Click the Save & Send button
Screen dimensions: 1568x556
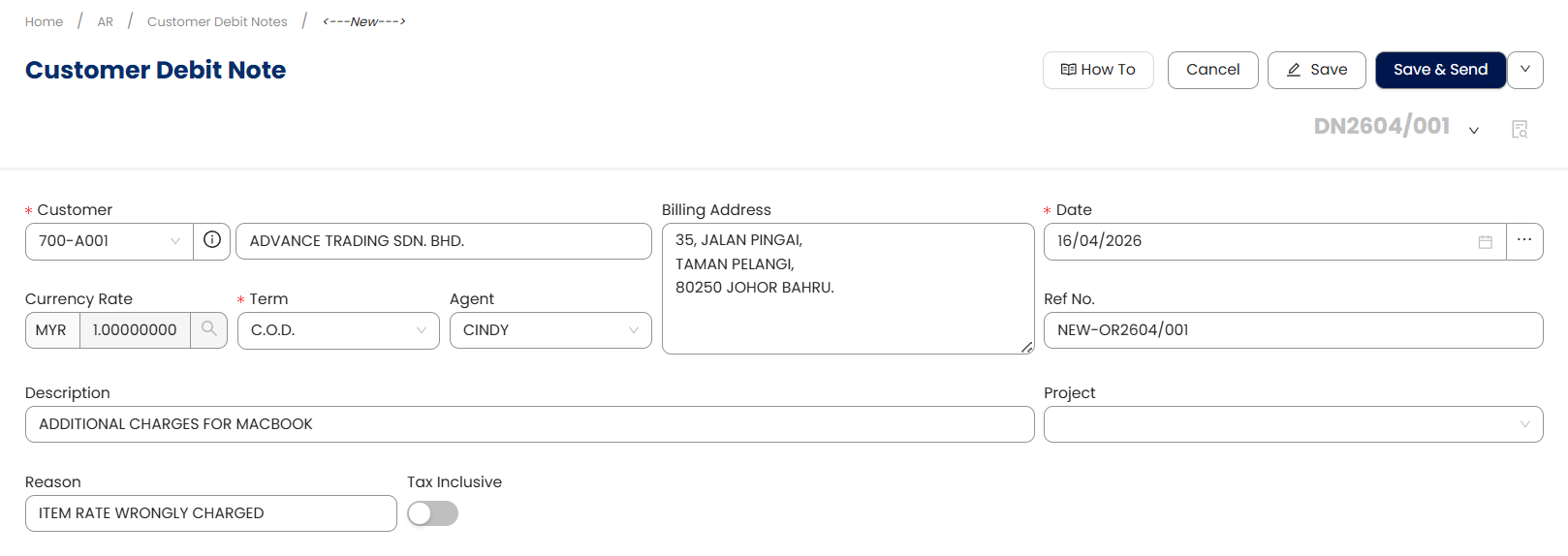click(1440, 70)
